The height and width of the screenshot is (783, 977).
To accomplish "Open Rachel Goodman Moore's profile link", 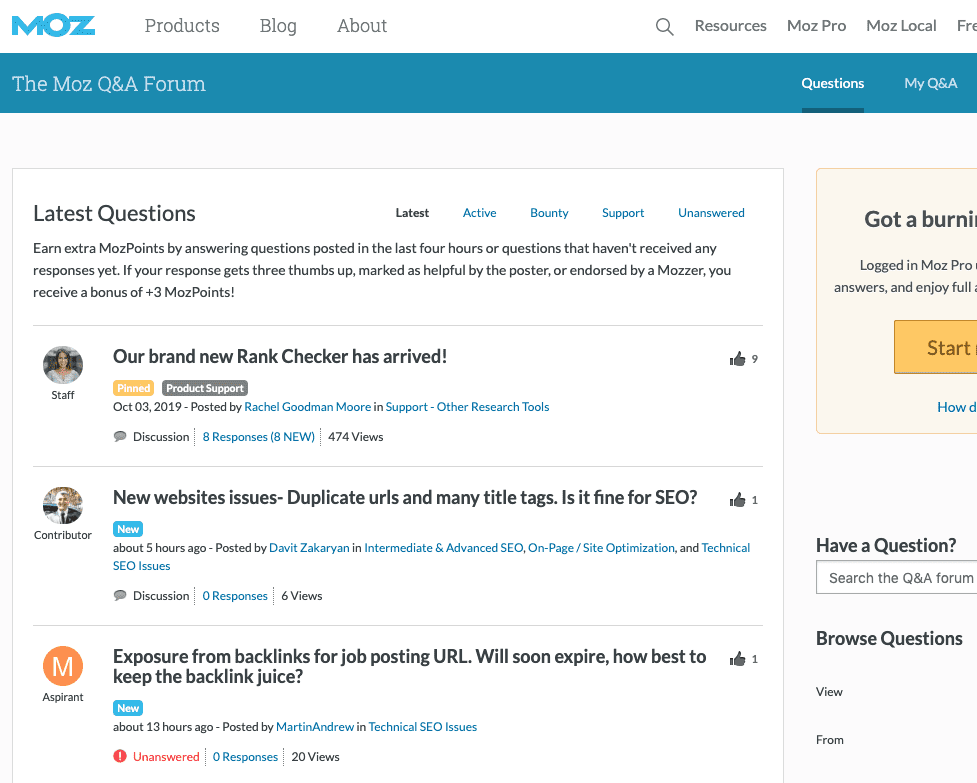I will pyautogui.click(x=307, y=407).
